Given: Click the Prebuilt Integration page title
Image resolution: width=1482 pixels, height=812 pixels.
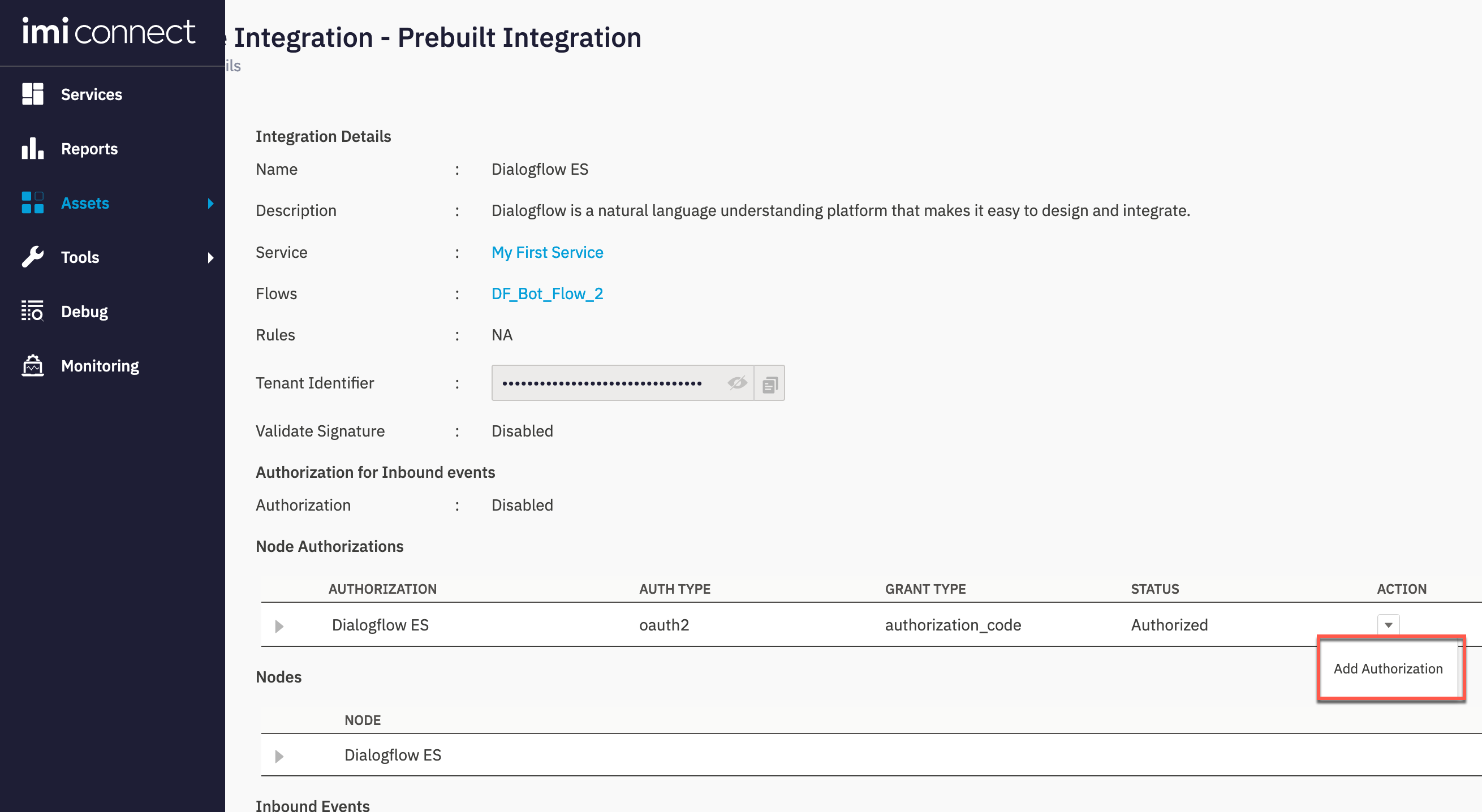Looking at the screenshot, I should 437,38.
